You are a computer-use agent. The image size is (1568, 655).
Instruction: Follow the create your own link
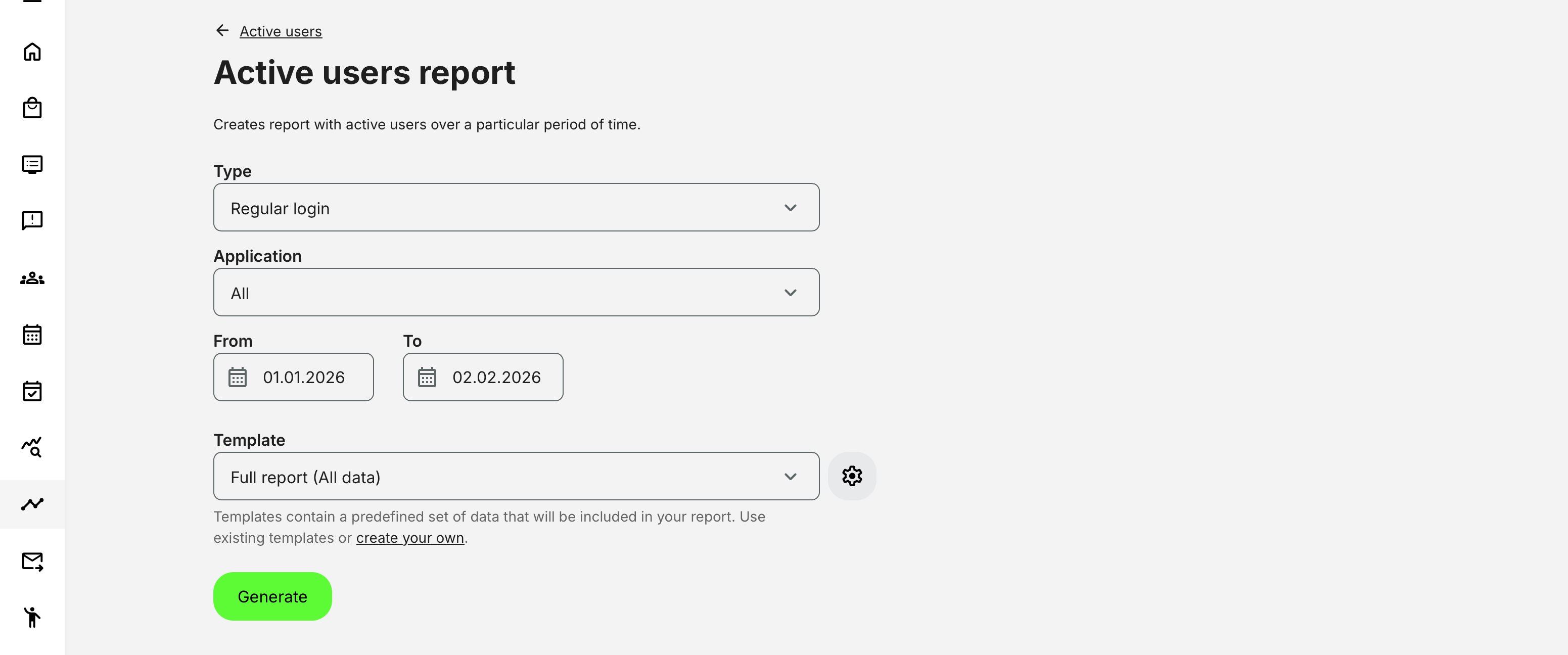pyautogui.click(x=409, y=538)
